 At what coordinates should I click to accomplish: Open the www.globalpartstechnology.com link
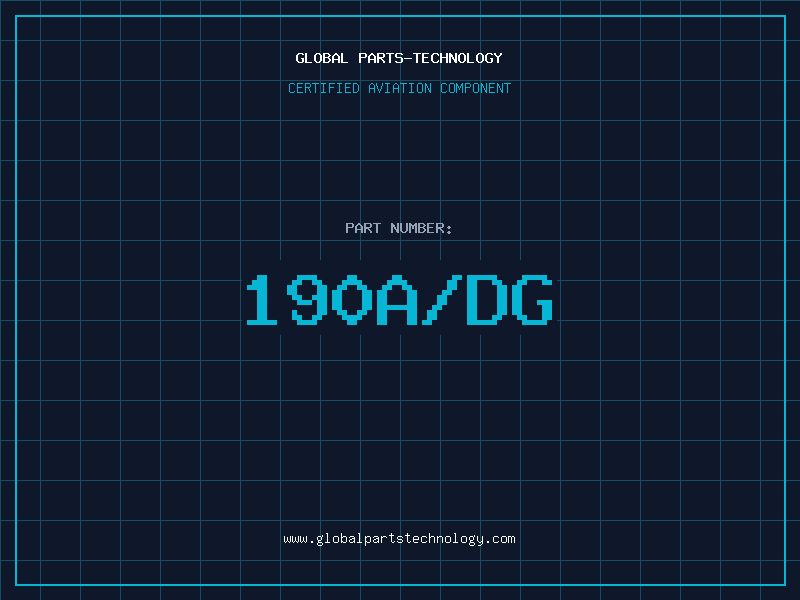pos(399,539)
